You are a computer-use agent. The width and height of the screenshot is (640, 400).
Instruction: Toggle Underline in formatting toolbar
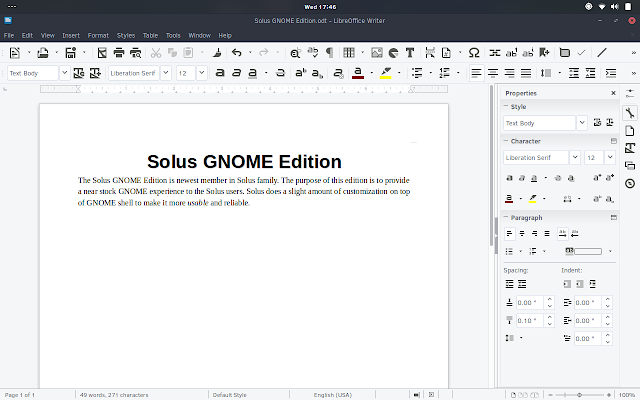(253, 73)
